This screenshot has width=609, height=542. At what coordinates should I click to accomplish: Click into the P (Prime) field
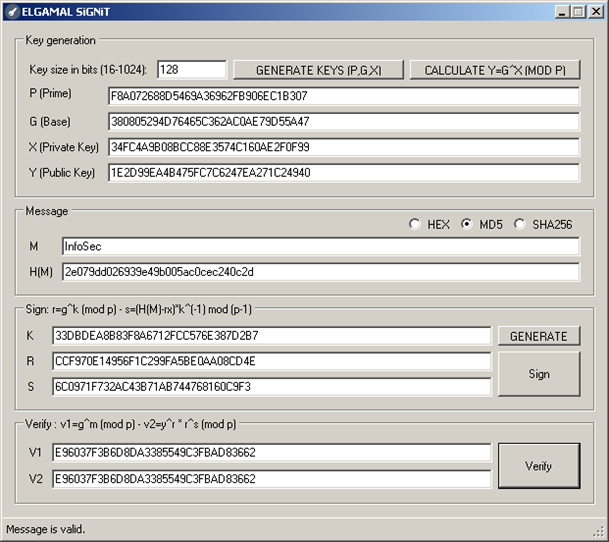343,96
